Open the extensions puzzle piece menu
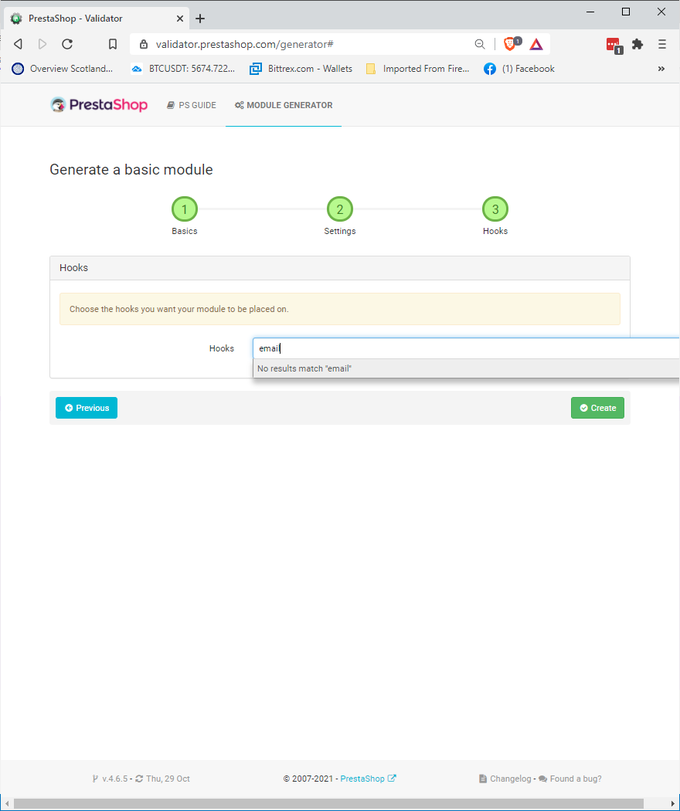Image resolution: width=680 pixels, height=811 pixels. tap(638, 44)
